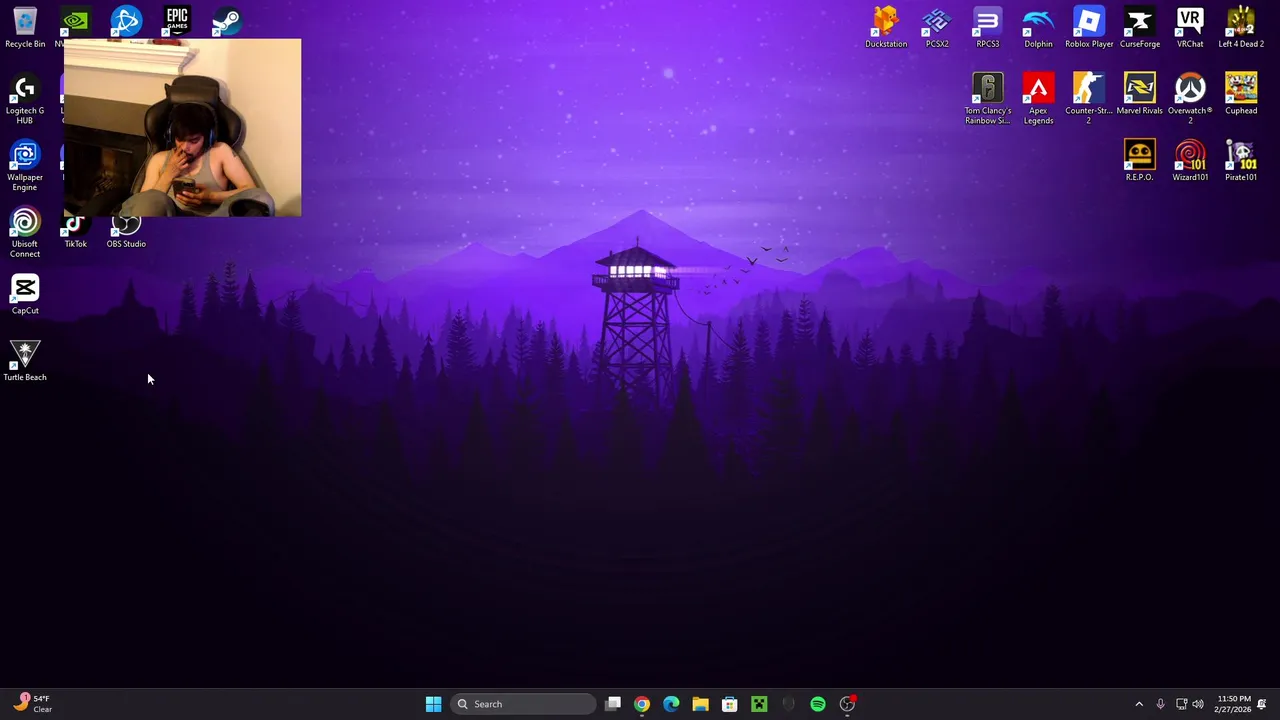Launch Left 4 Dead 2 shortcut
The width and height of the screenshot is (1280, 720).
[x=1241, y=27]
